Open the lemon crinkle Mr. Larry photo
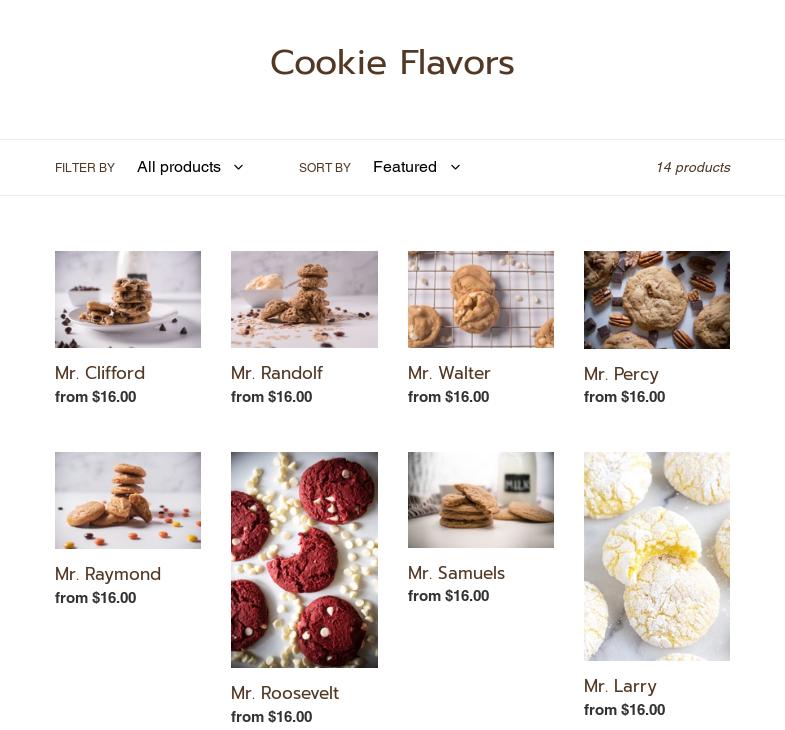 tap(657, 556)
